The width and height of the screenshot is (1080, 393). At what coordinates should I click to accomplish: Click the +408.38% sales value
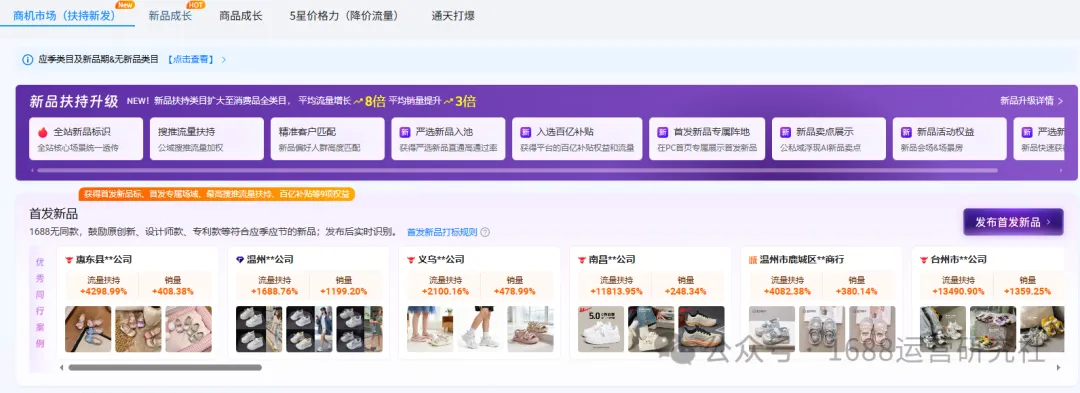(174, 291)
